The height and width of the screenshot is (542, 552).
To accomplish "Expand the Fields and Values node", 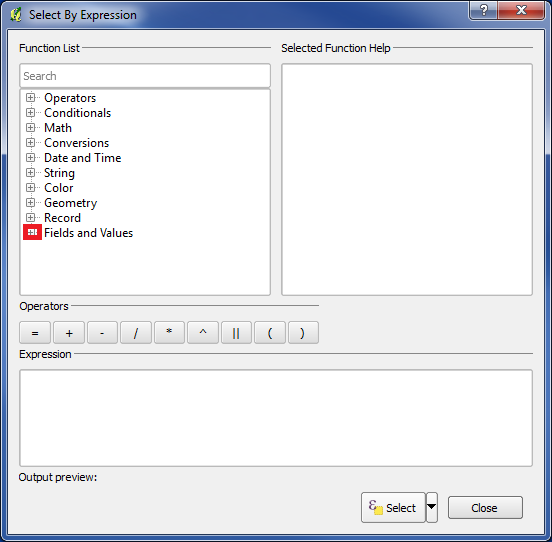I will point(32,232).
